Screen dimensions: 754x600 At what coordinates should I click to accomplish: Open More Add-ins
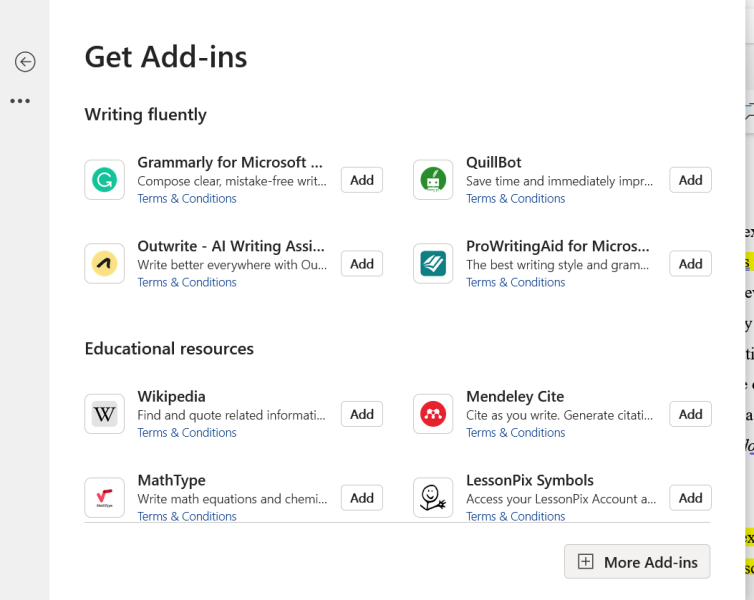[637, 562]
